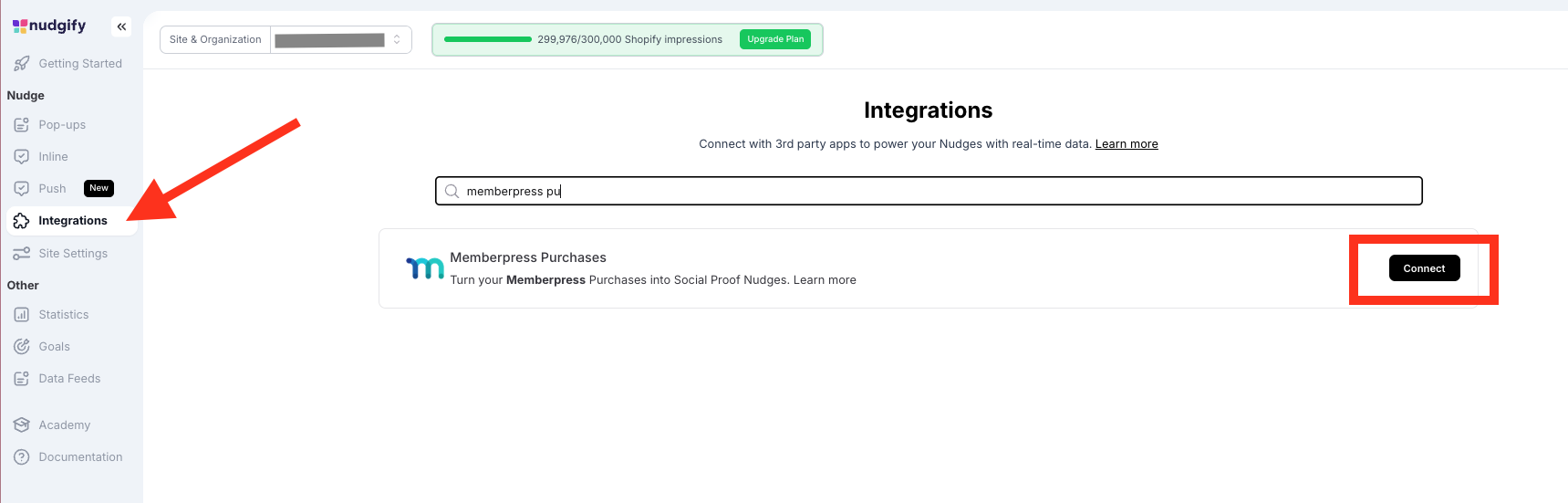Click the Shopify impressions progress bar
This screenshot has width=1568, height=503.
[487, 39]
